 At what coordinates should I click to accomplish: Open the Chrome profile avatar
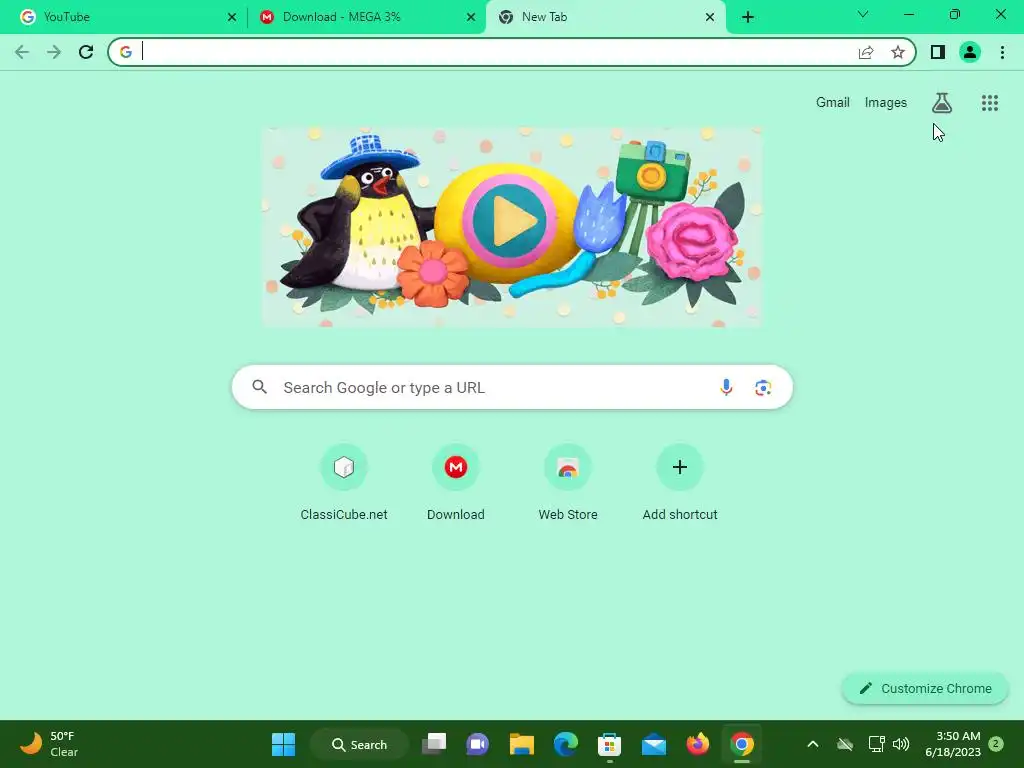point(970,52)
